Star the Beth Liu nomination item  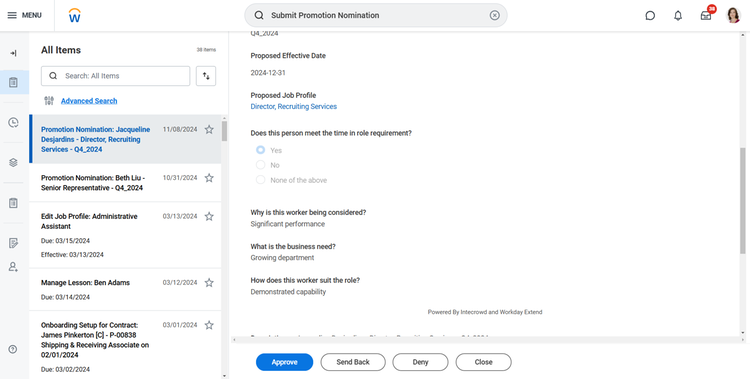click(209, 178)
